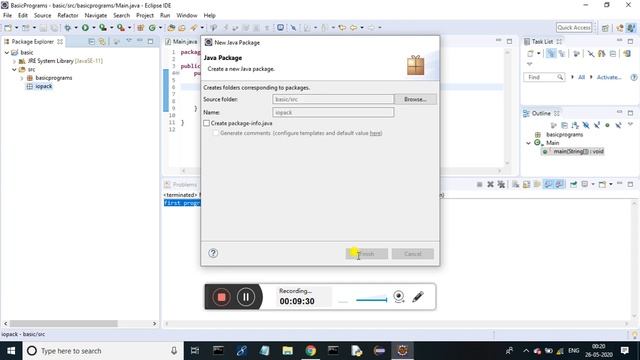640x360 pixels.
Task: Toggle Link with Editor in Package Explorer
Action: 102,42
